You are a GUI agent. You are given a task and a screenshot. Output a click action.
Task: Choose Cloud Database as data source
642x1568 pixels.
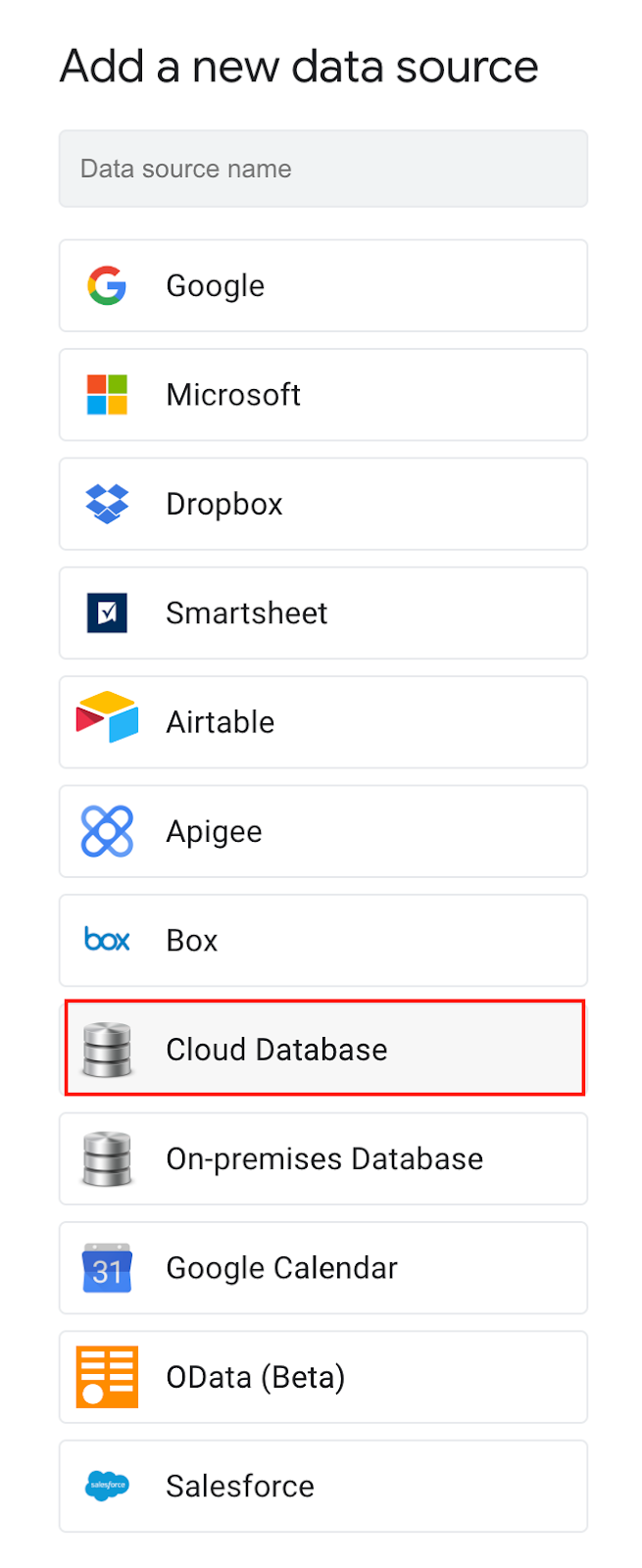point(323,1049)
